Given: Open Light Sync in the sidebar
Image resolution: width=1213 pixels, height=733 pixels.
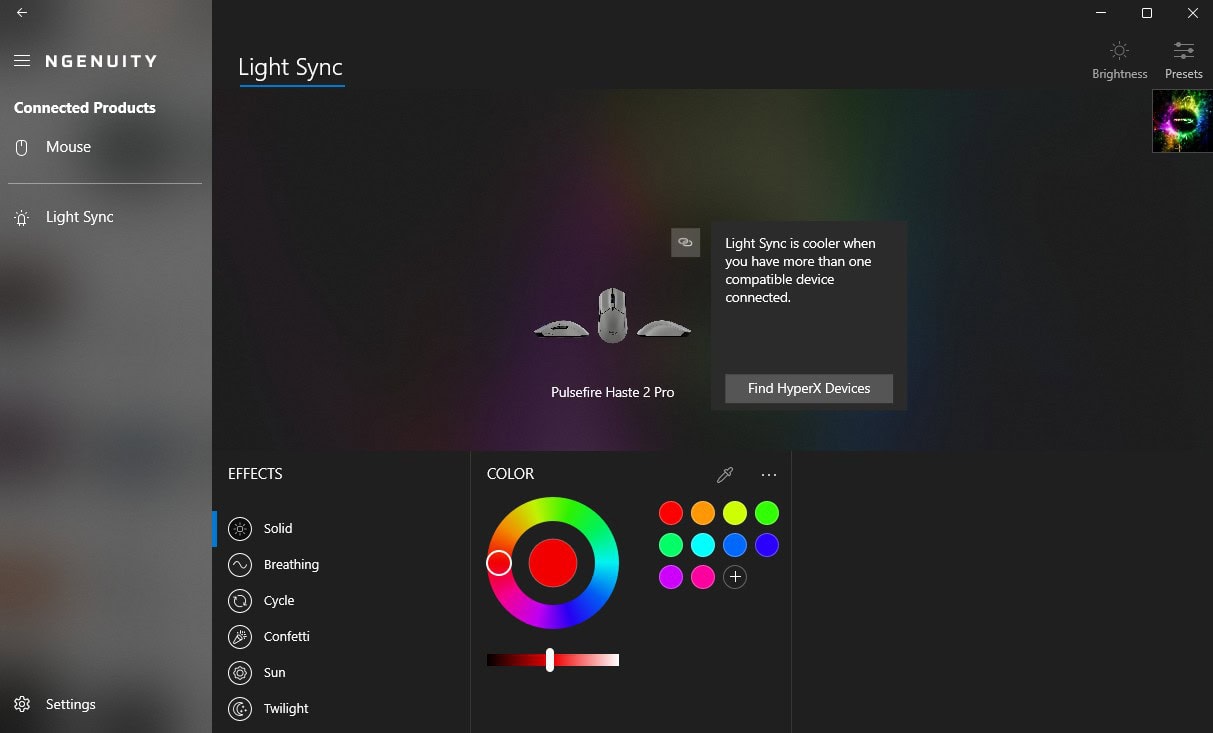Looking at the screenshot, I should (78, 217).
